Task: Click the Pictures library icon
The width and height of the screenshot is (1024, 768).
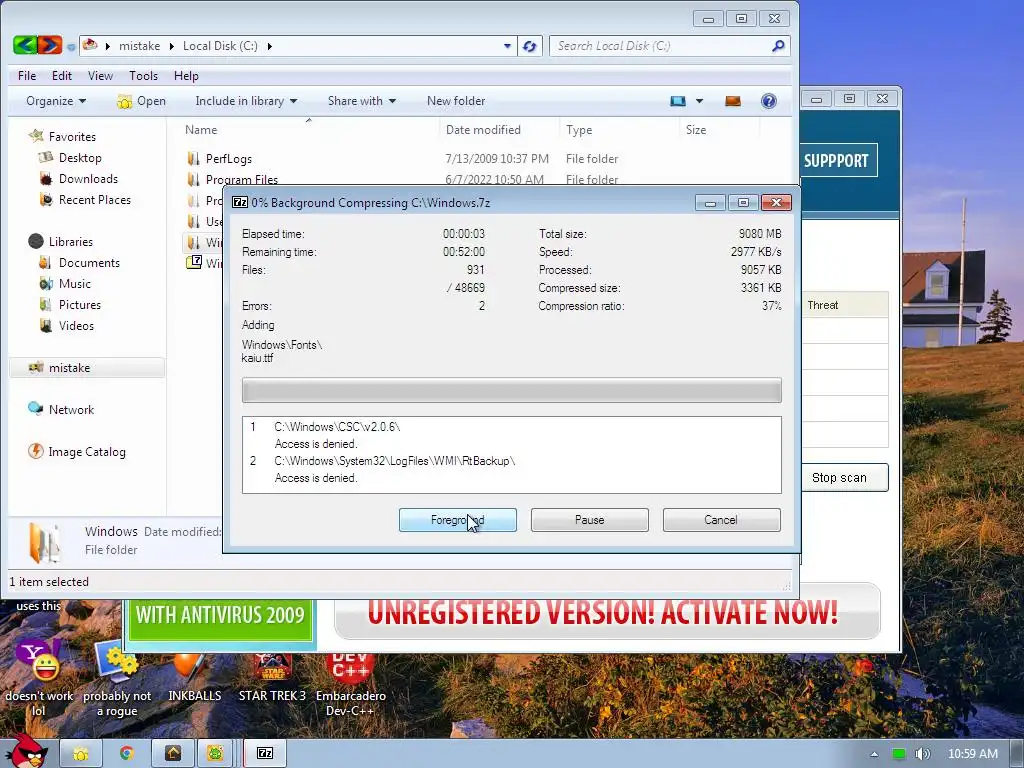Action: click(x=45, y=304)
